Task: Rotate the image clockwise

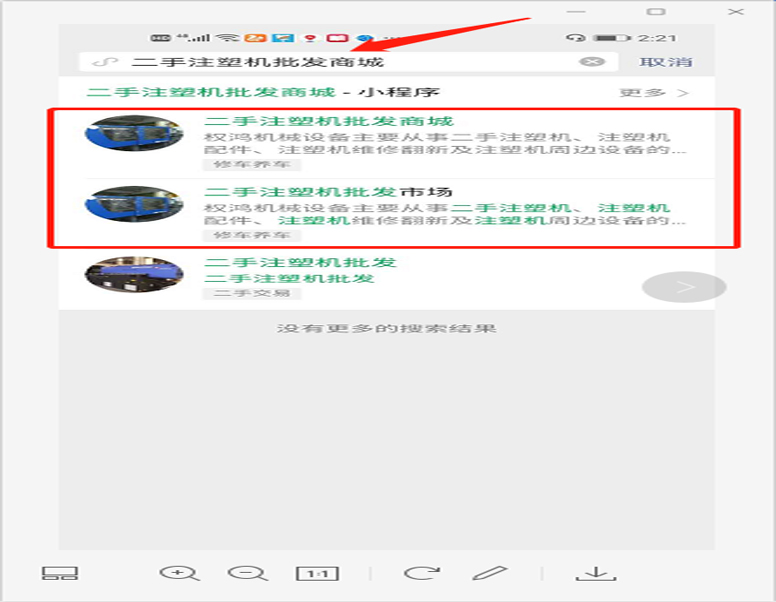Action: coord(422,573)
